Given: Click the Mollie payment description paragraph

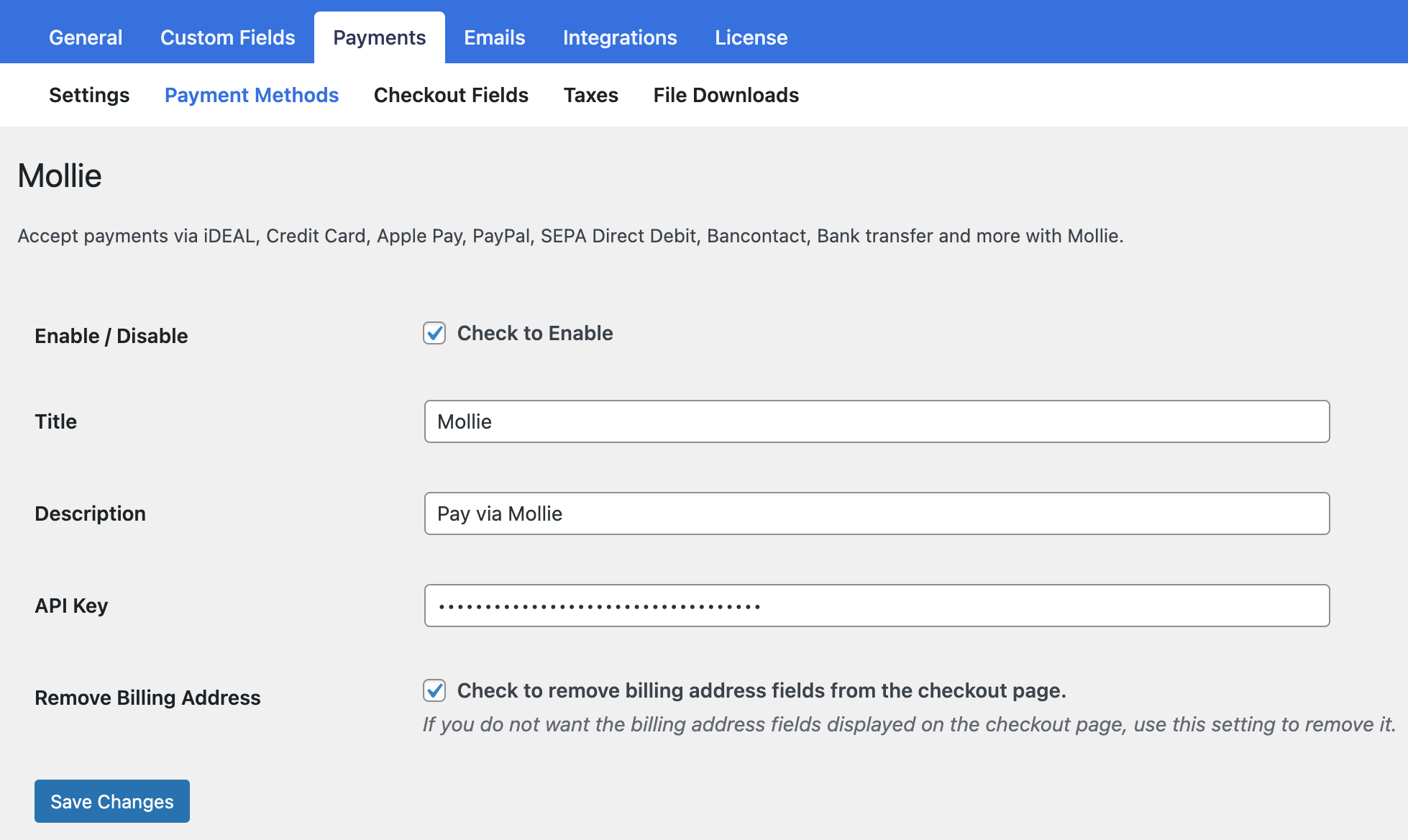Looking at the screenshot, I should pyautogui.click(x=570, y=236).
